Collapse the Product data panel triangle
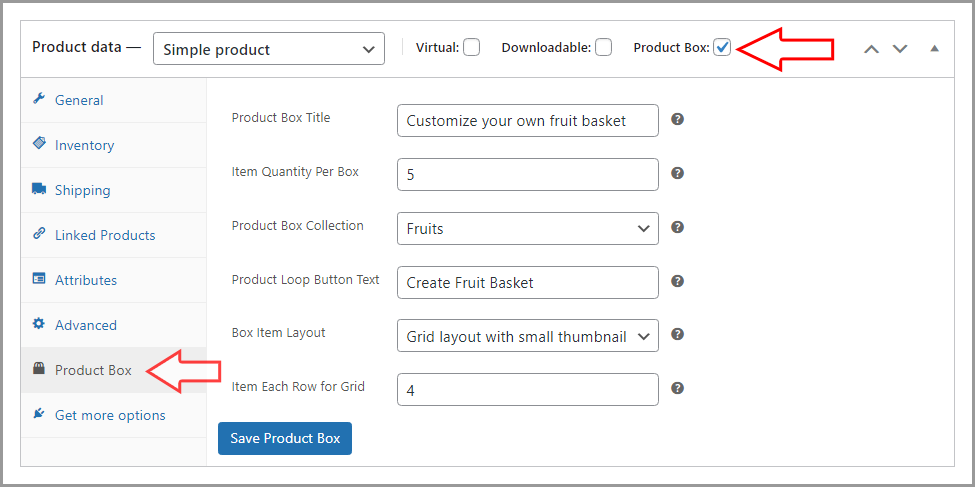This screenshot has height=487, width=975. (934, 48)
